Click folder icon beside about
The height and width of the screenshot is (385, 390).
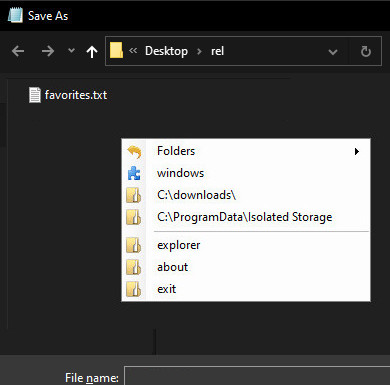tap(134, 267)
